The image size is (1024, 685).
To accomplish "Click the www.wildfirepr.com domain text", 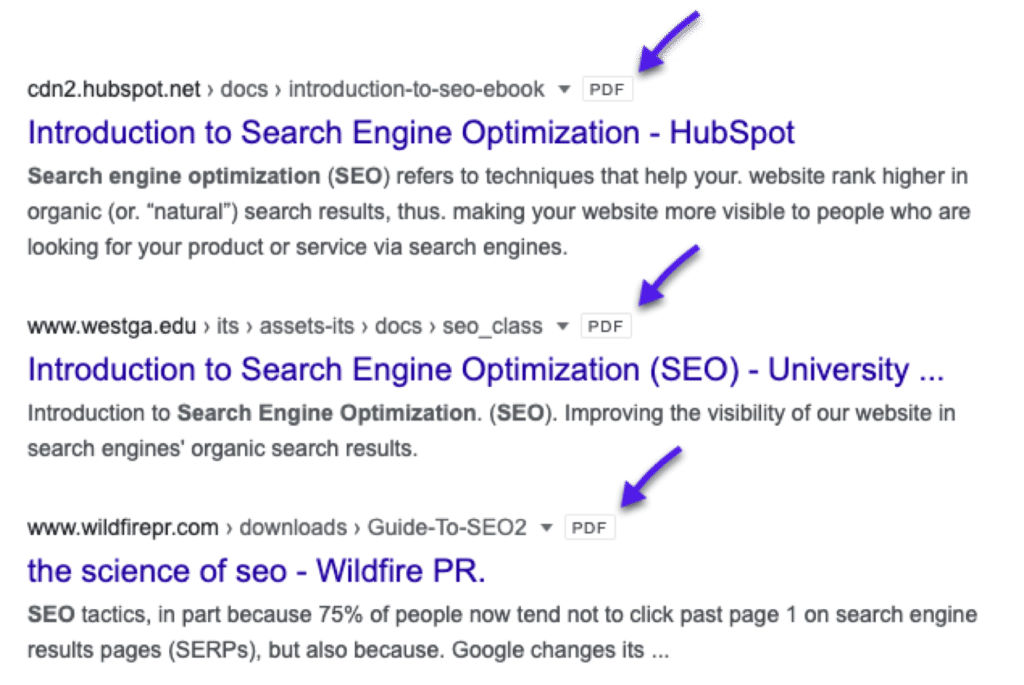I will point(122,527).
